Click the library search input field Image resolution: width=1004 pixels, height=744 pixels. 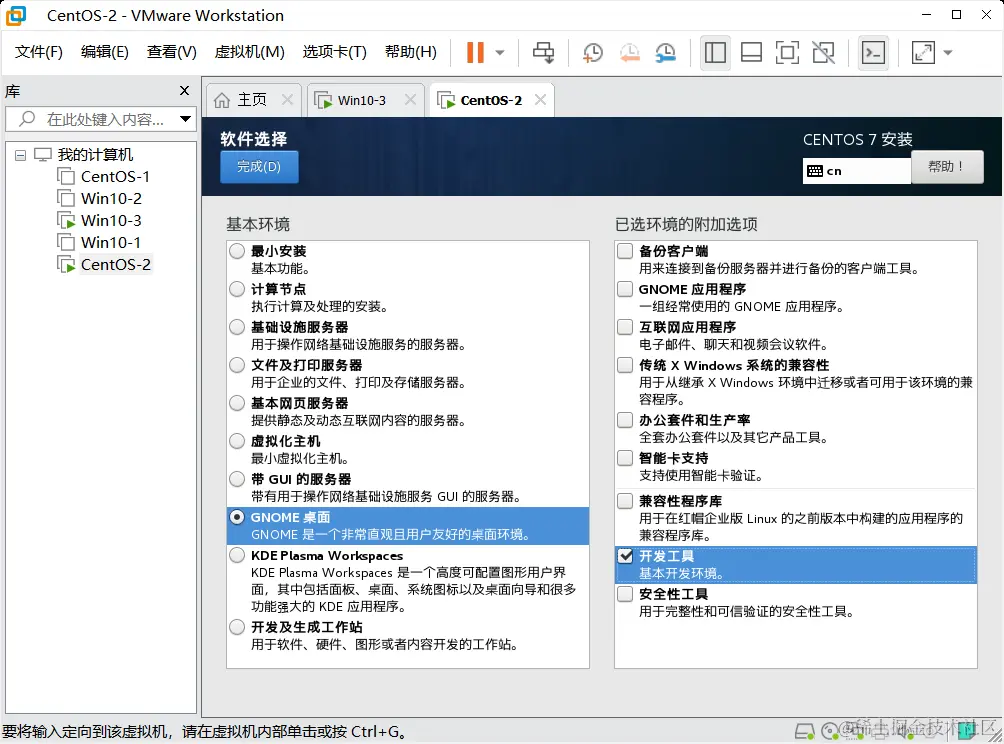pos(100,119)
